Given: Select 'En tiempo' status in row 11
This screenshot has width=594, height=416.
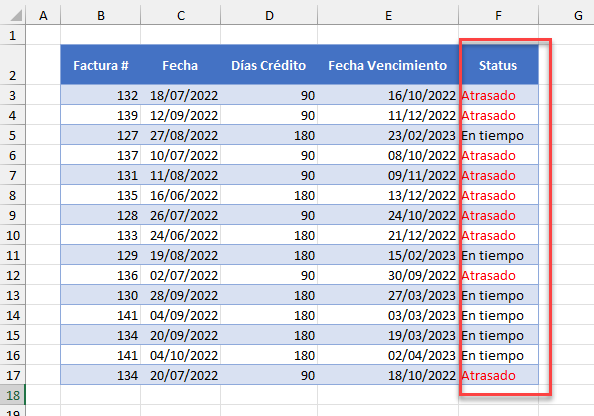Looking at the screenshot, I should (x=498, y=255).
